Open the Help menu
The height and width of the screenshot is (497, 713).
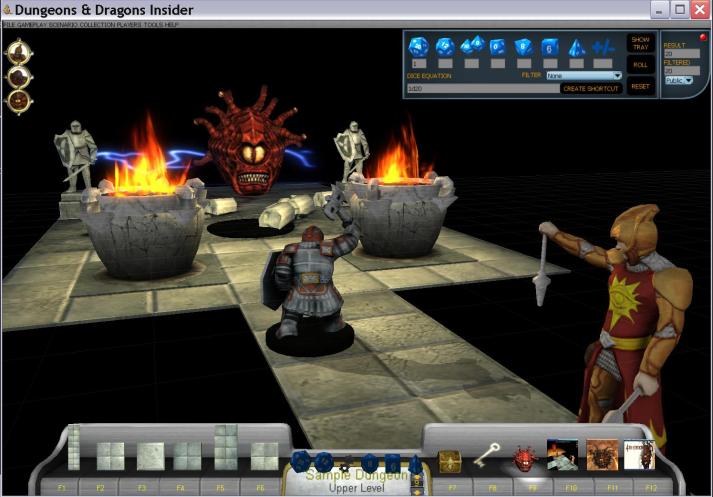(171, 25)
